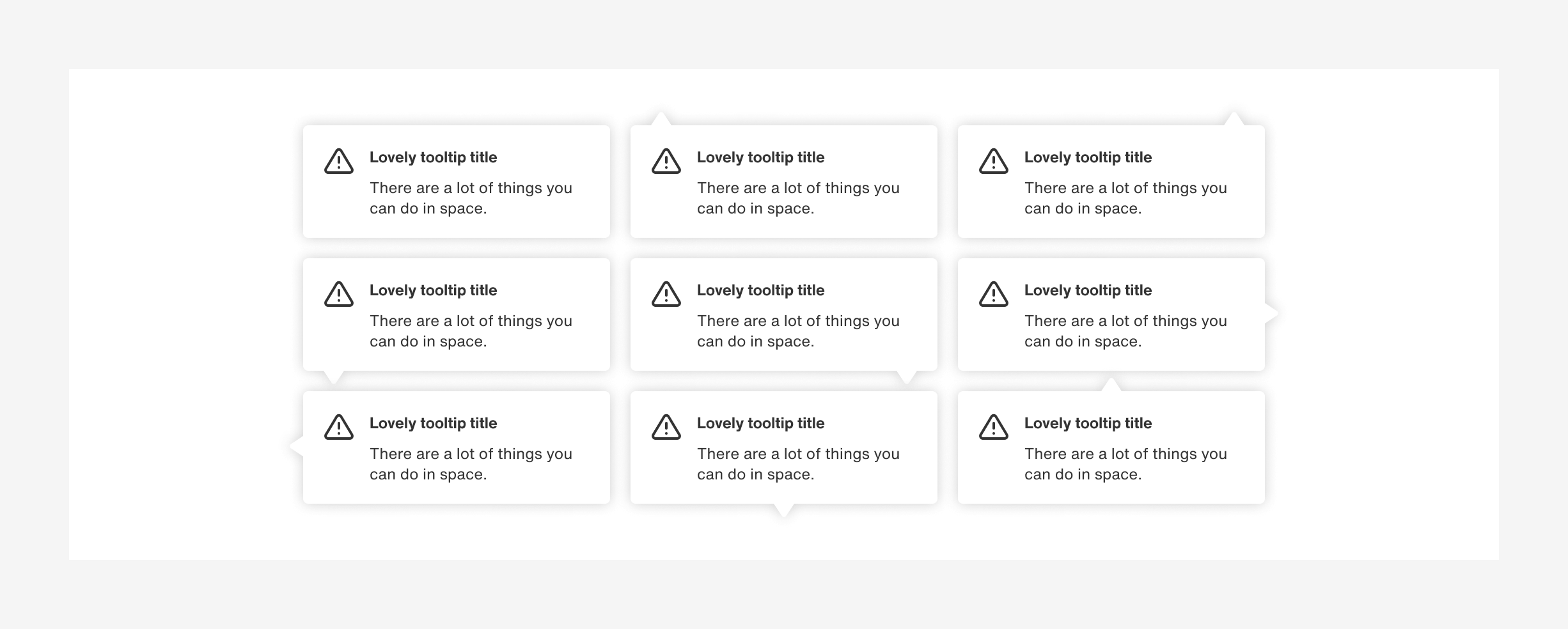Select the title of the tooltip without an arrow
Viewport: 1568px width, 629px height.
point(433,157)
